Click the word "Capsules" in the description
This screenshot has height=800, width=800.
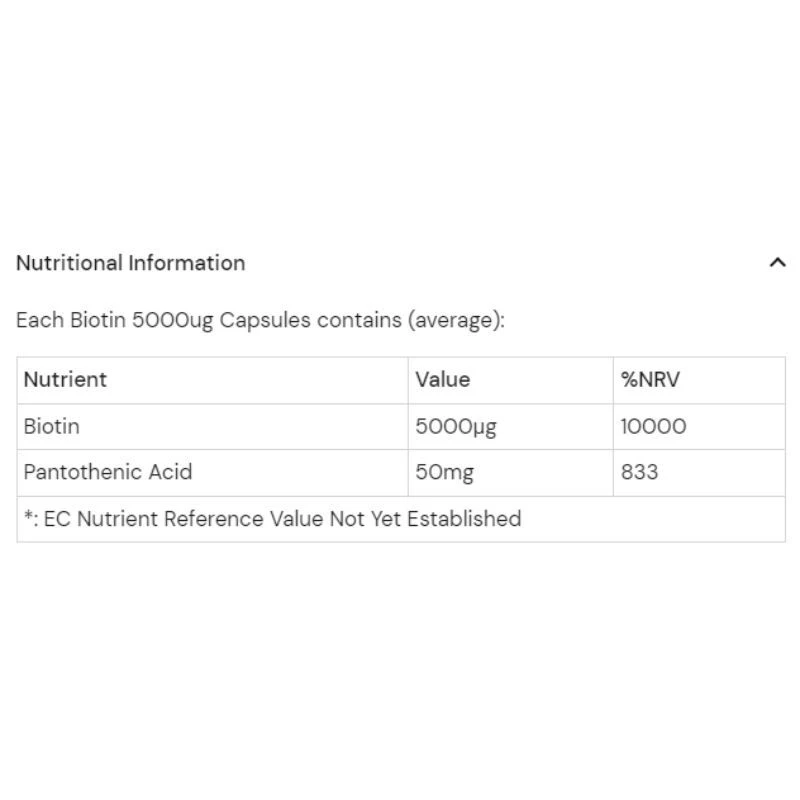(265, 321)
